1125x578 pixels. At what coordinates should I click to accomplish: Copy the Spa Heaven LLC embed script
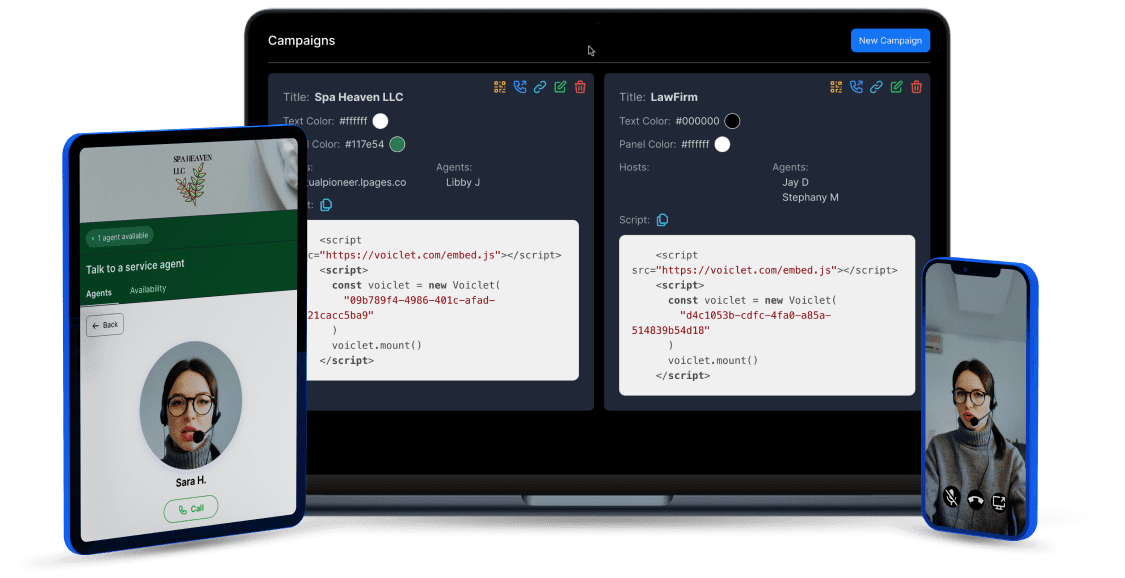(326, 205)
